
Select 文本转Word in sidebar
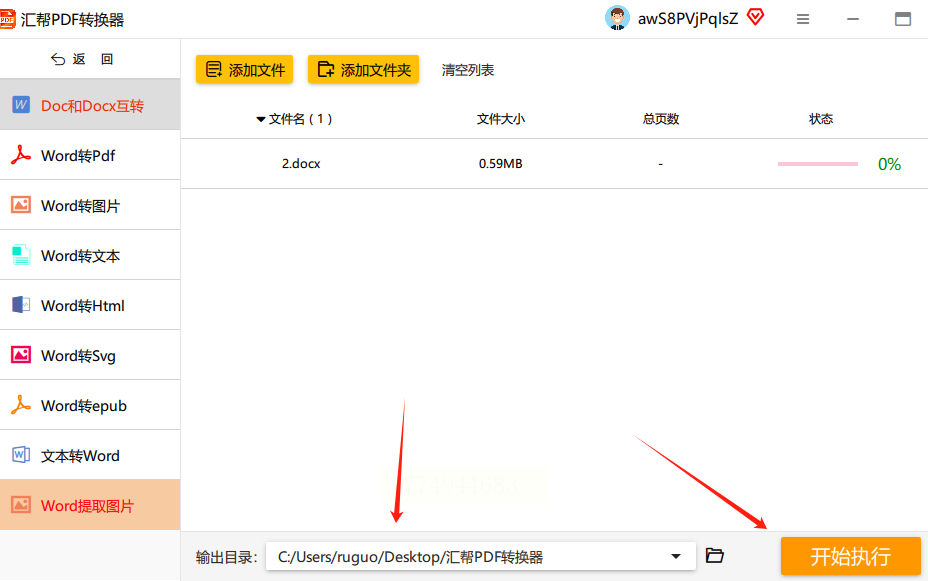[90, 455]
